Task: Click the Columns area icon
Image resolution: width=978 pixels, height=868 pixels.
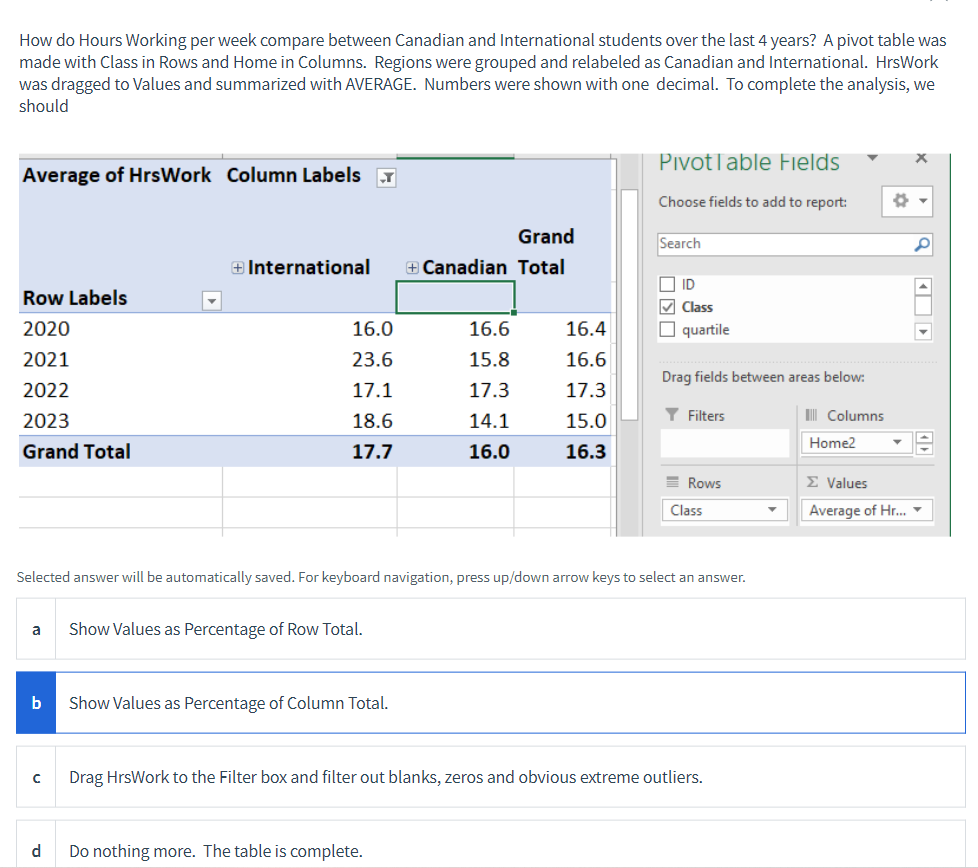Action: click(x=811, y=415)
